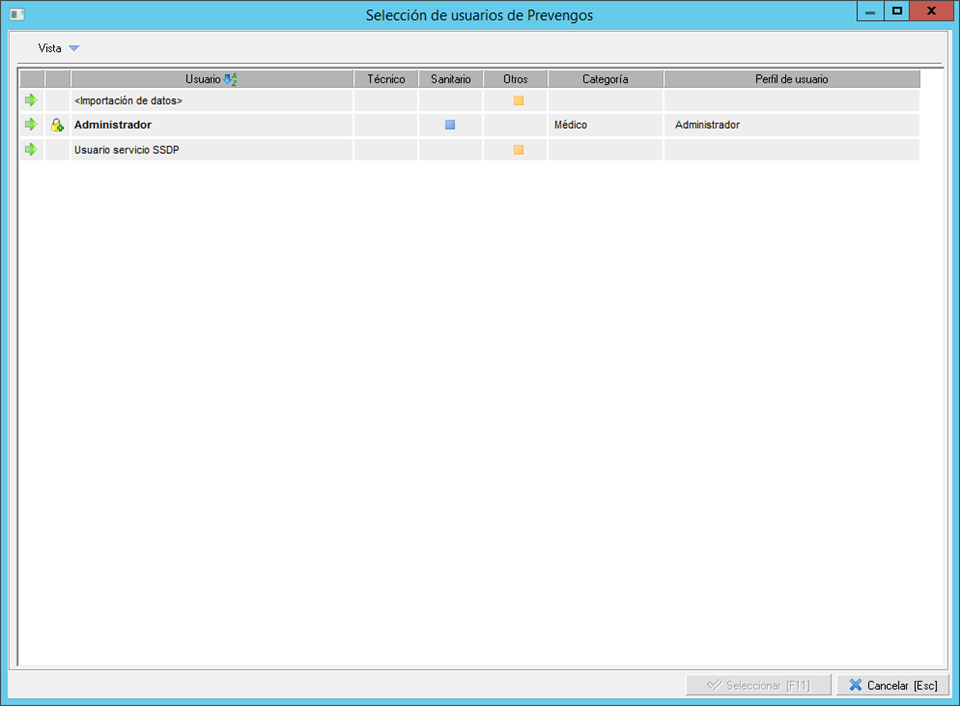Click the padlock user icon for Administrador
This screenshot has width=960, height=706.
pyautogui.click(x=57, y=125)
